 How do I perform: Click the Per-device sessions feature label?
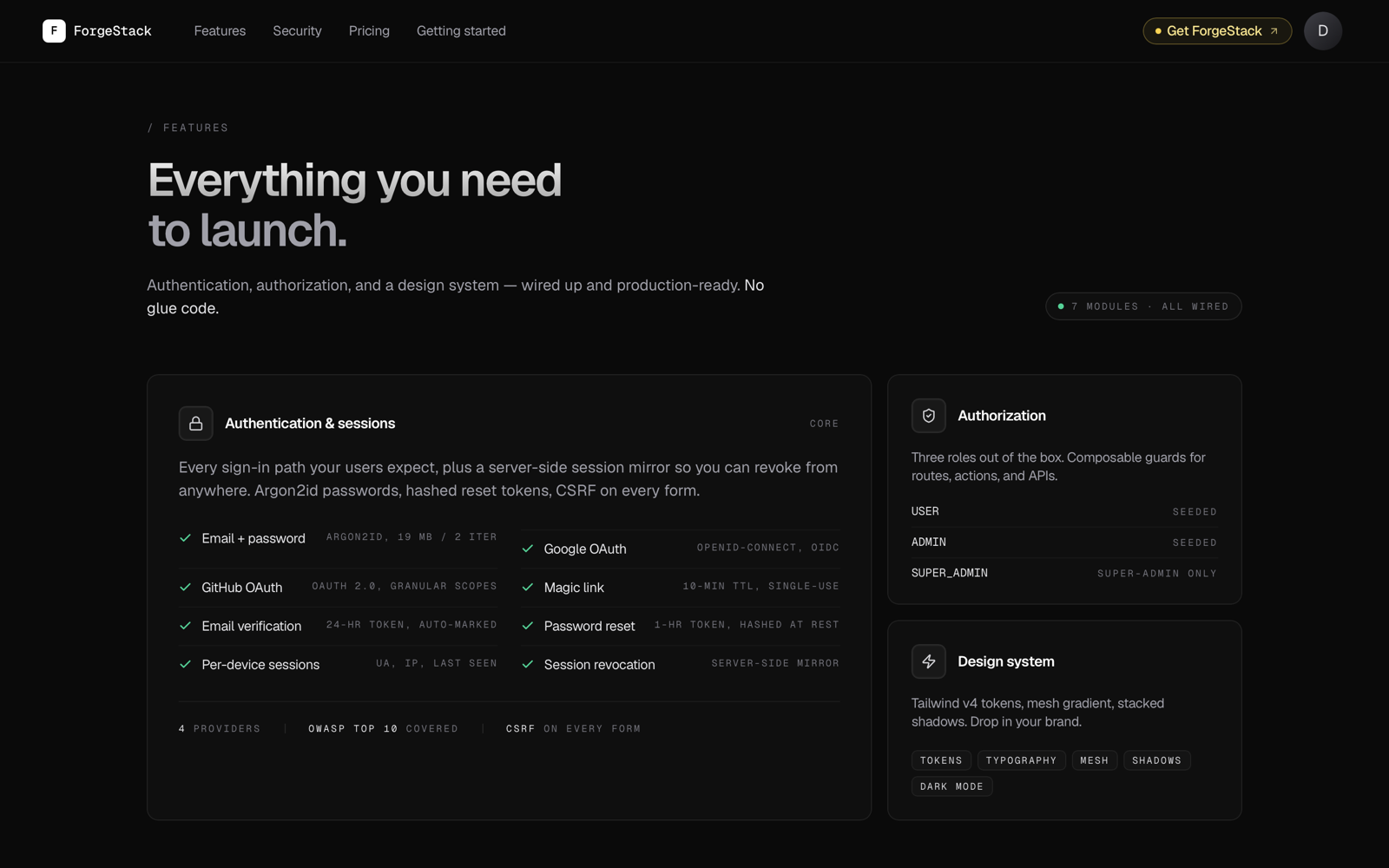pyautogui.click(x=260, y=665)
